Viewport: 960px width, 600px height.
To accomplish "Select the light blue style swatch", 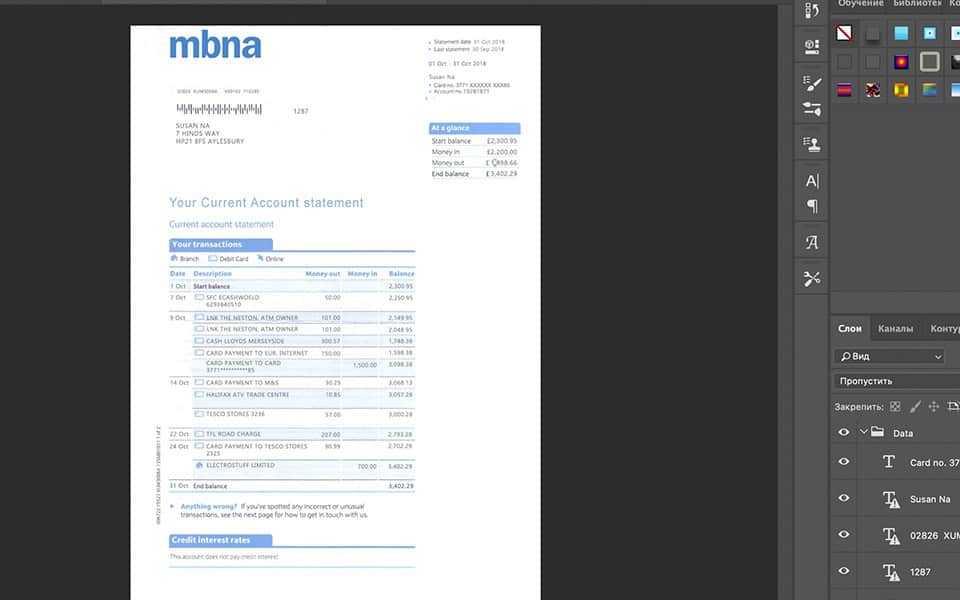I will pos(901,33).
